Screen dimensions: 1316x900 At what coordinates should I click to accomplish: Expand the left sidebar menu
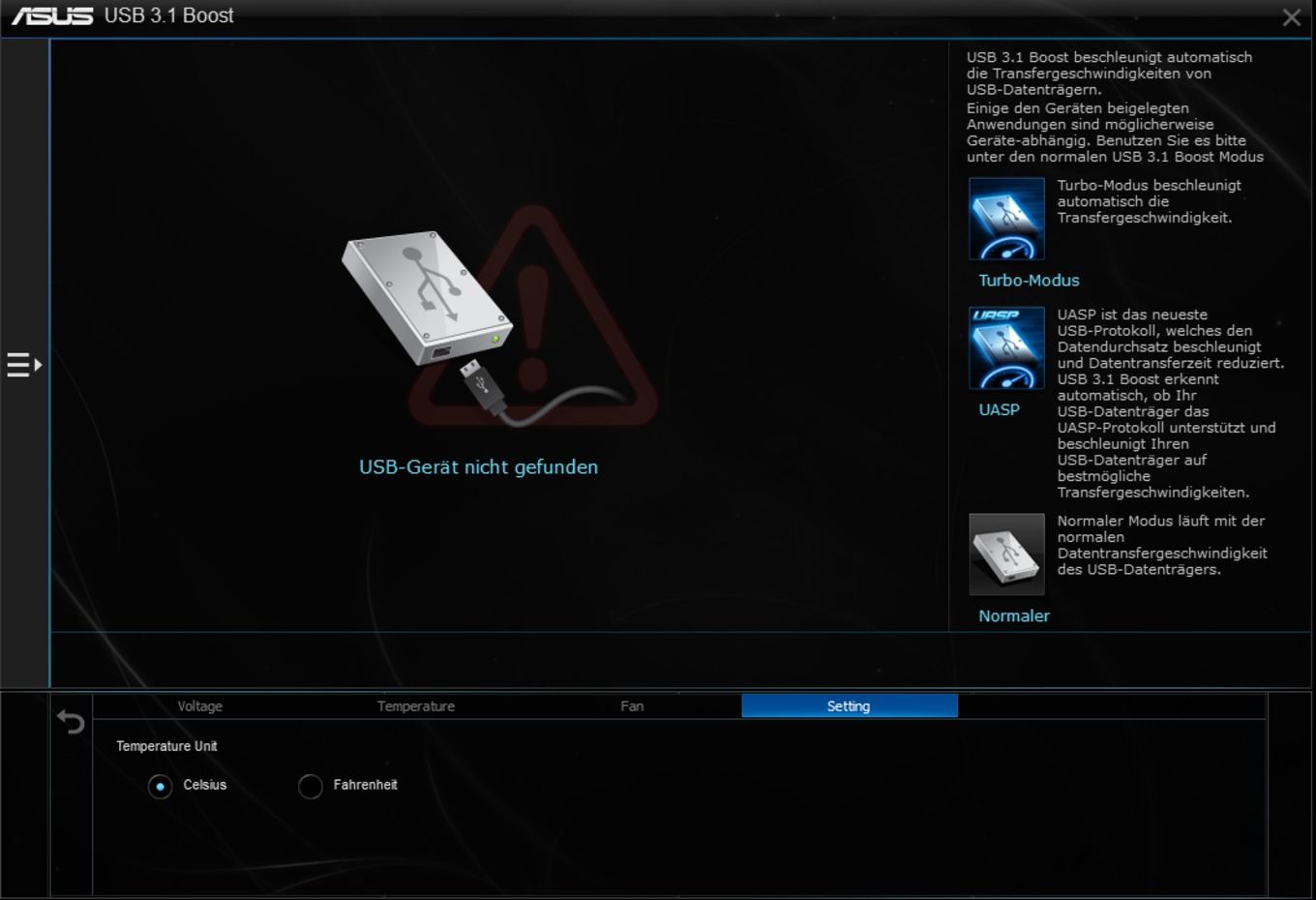[24, 365]
